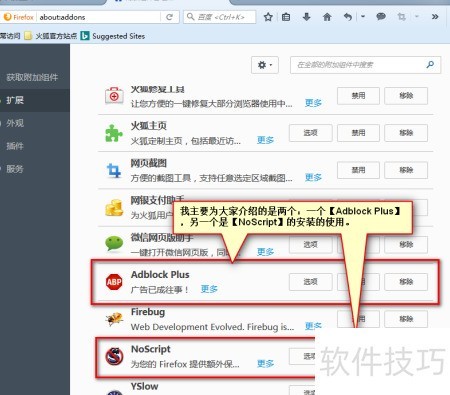450x395 pixels.
Task: Go to the home page icon
Action: 327,17
